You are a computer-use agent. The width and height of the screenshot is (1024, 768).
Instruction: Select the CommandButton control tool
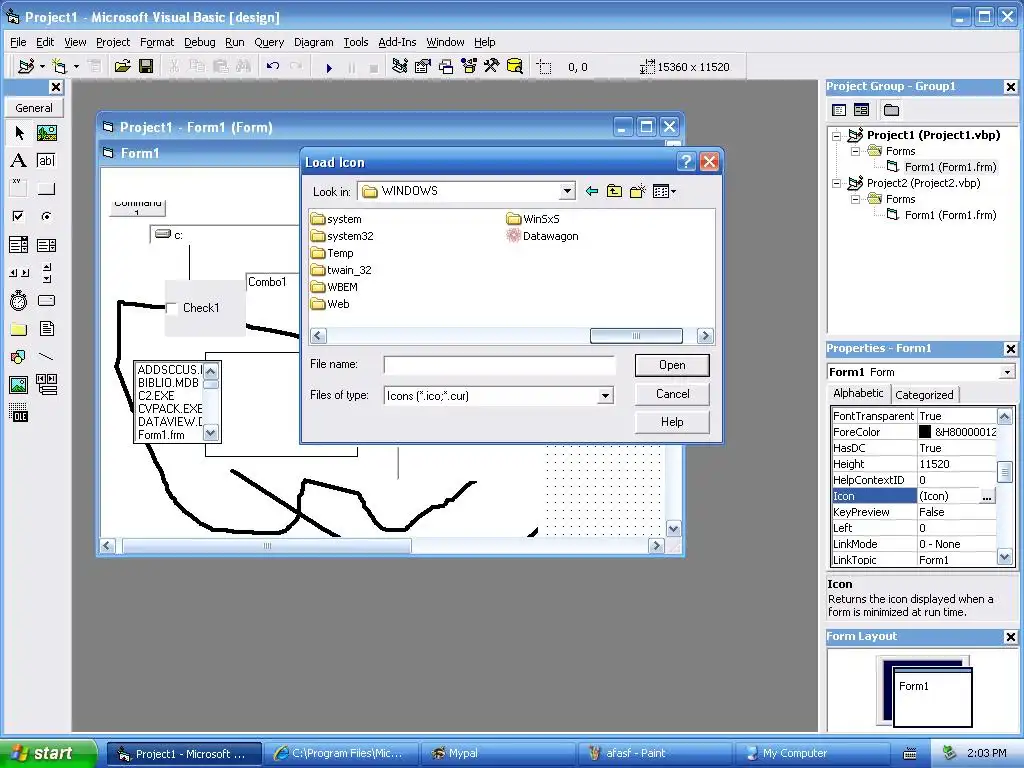[46, 189]
